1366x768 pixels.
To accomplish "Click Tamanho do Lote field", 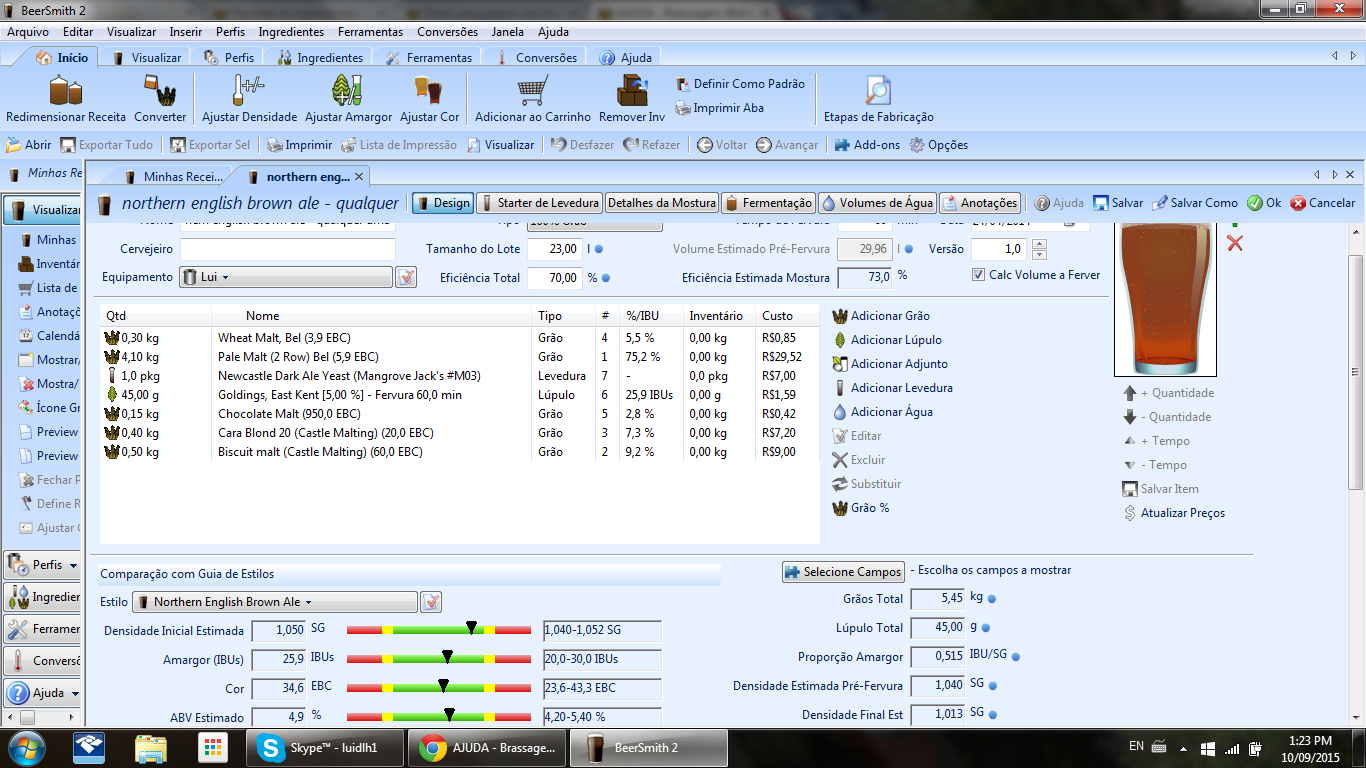I will coord(554,249).
